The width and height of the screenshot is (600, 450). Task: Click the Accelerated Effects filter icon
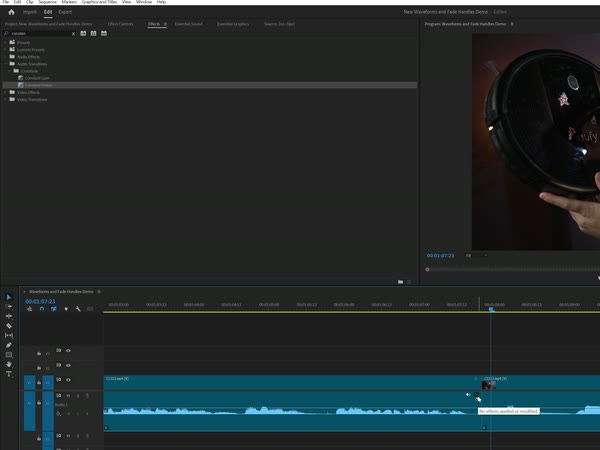point(83,33)
